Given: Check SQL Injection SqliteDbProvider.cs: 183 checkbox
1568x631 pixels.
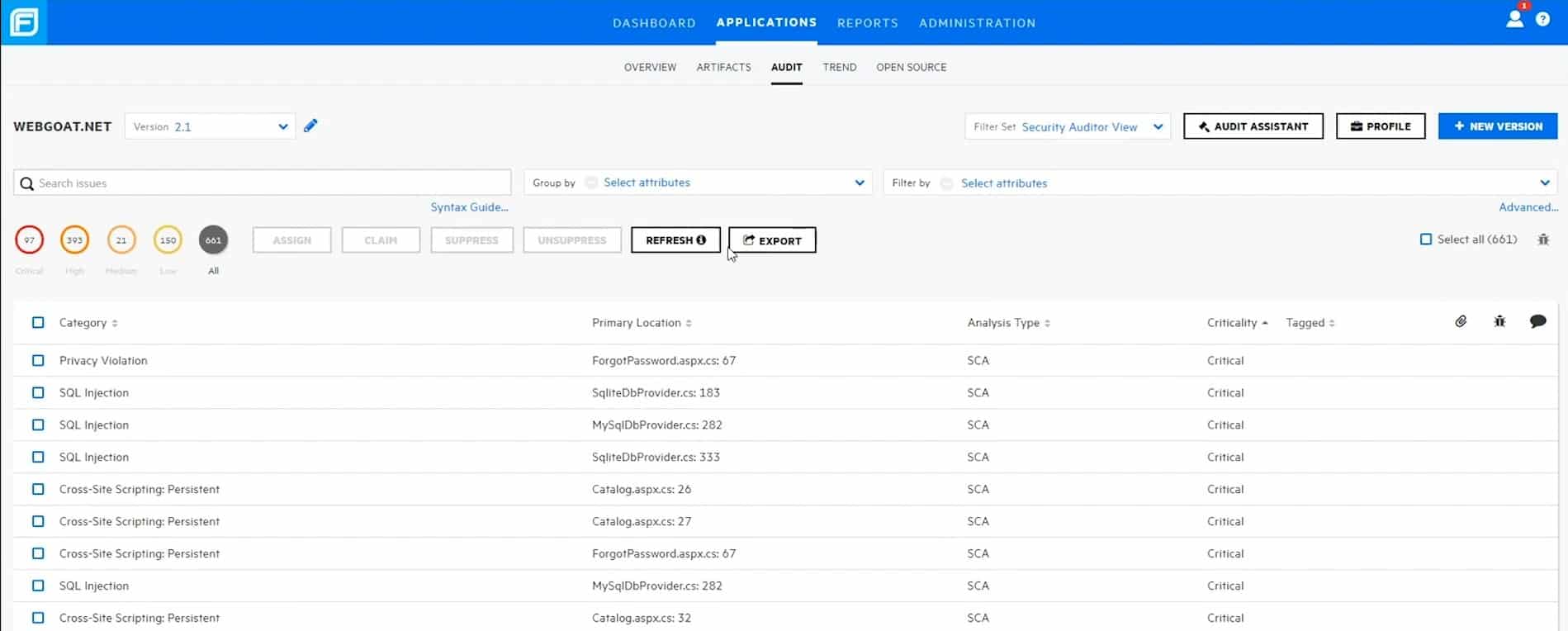Looking at the screenshot, I should point(38,392).
